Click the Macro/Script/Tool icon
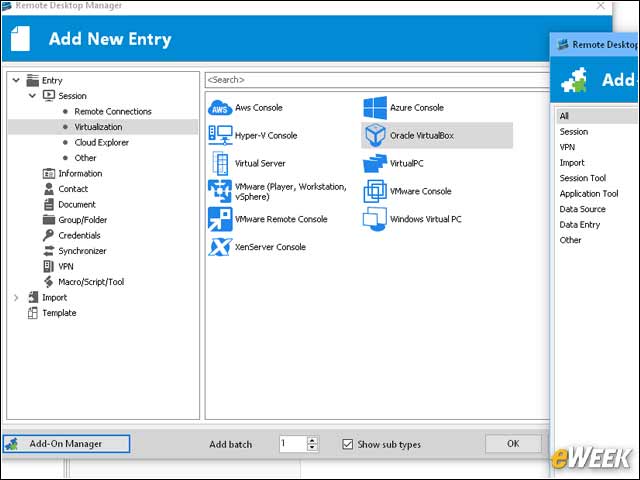 [49, 282]
